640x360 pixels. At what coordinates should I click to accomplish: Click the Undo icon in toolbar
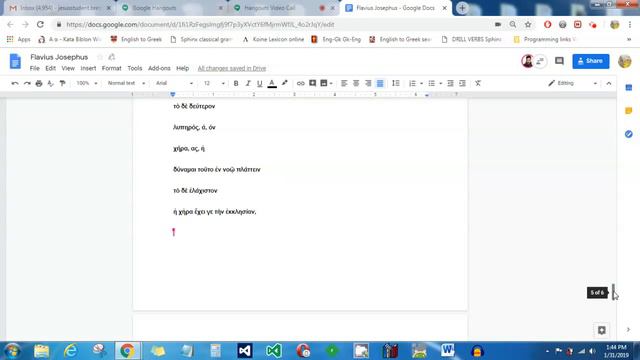pos(15,83)
